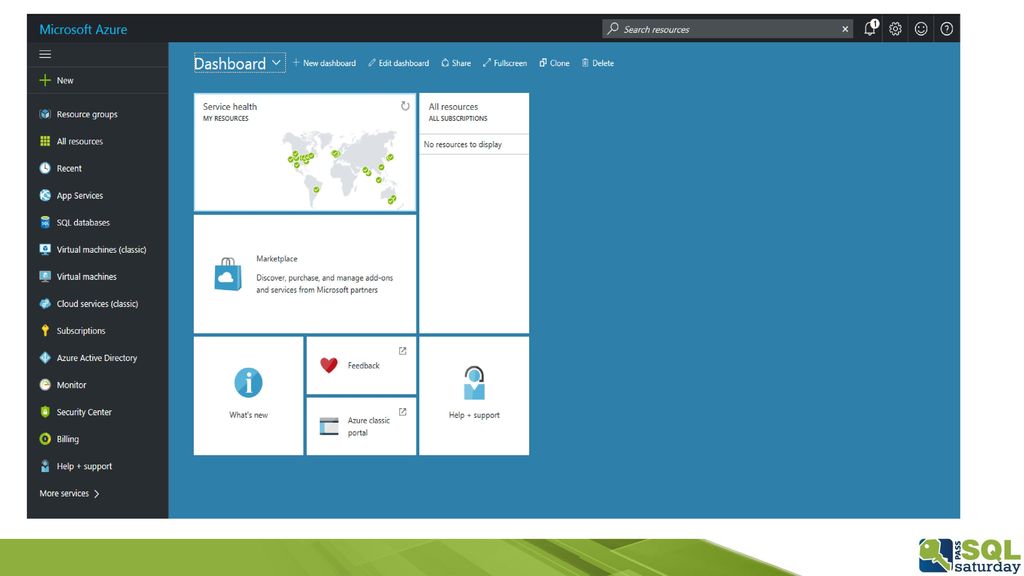Click the Azure classic portal tile icon
This screenshot has width=1024, height=576.
click(328, 426)
